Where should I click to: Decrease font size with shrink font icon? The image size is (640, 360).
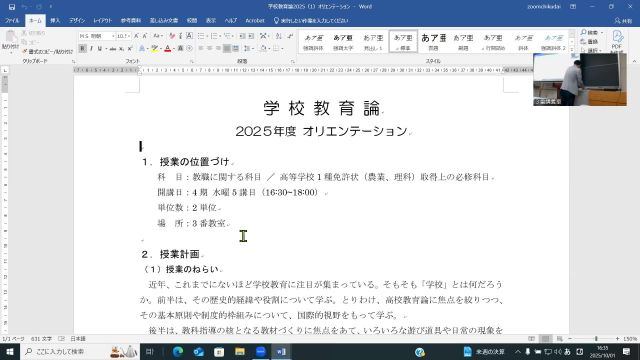click(145, 36)
